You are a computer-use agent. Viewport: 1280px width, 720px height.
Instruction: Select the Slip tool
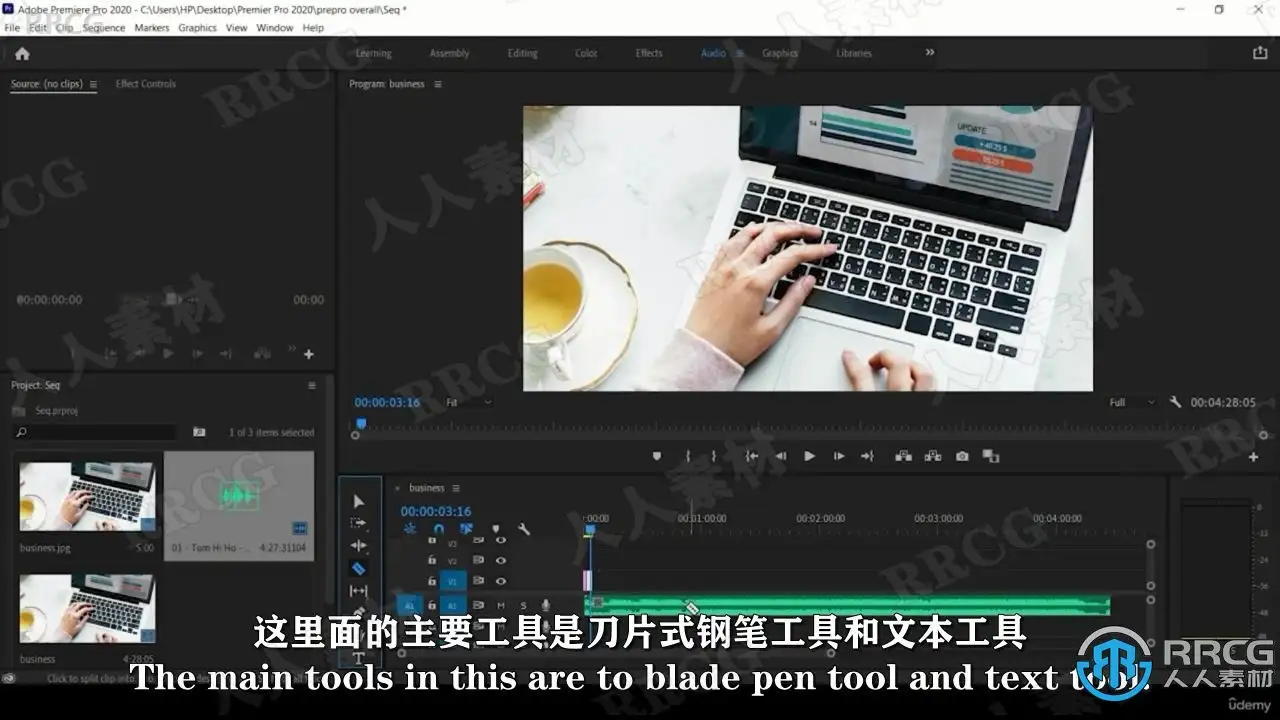359,591
